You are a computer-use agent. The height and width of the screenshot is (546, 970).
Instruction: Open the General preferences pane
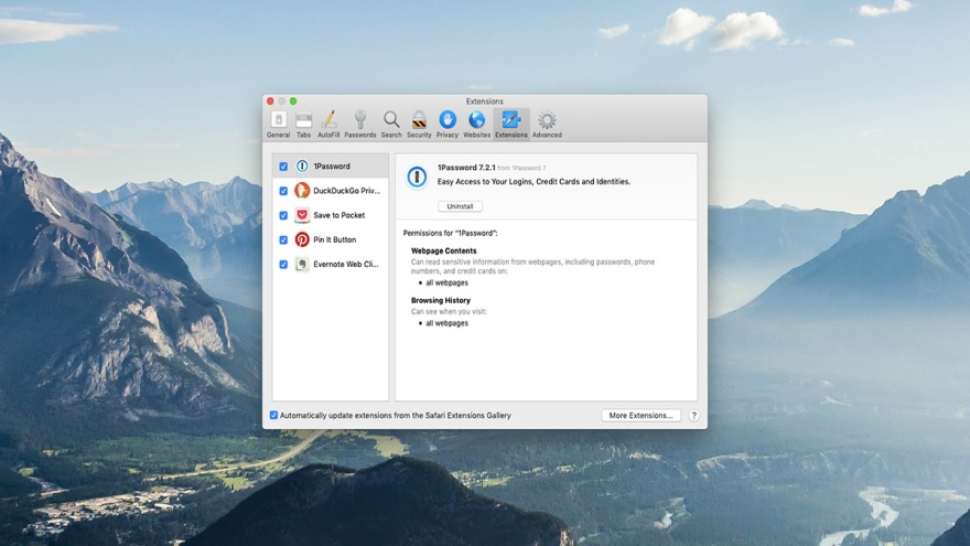(x=278, y=124)
